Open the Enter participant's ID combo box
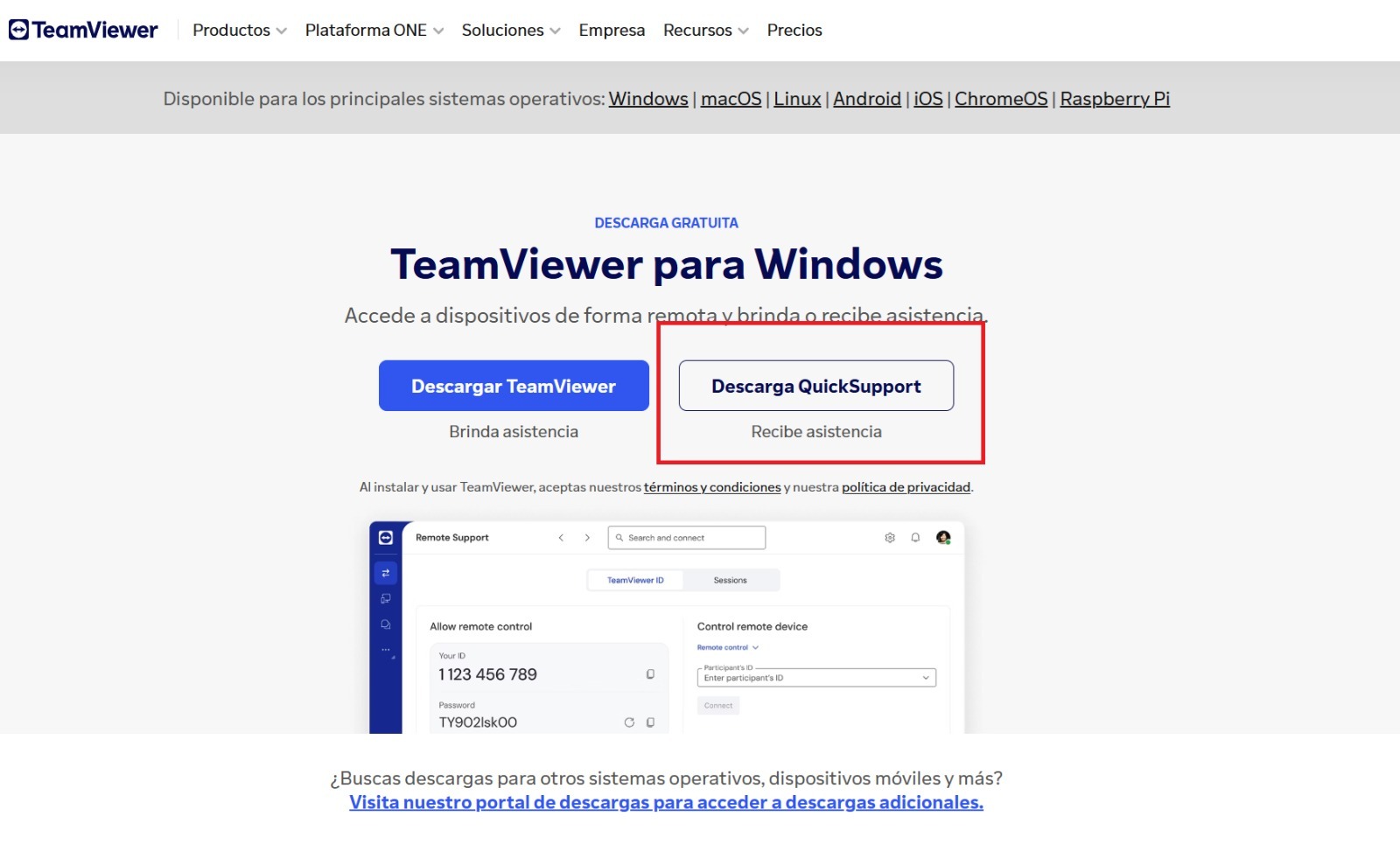1400x858 pixels. (x=816, y=678)
